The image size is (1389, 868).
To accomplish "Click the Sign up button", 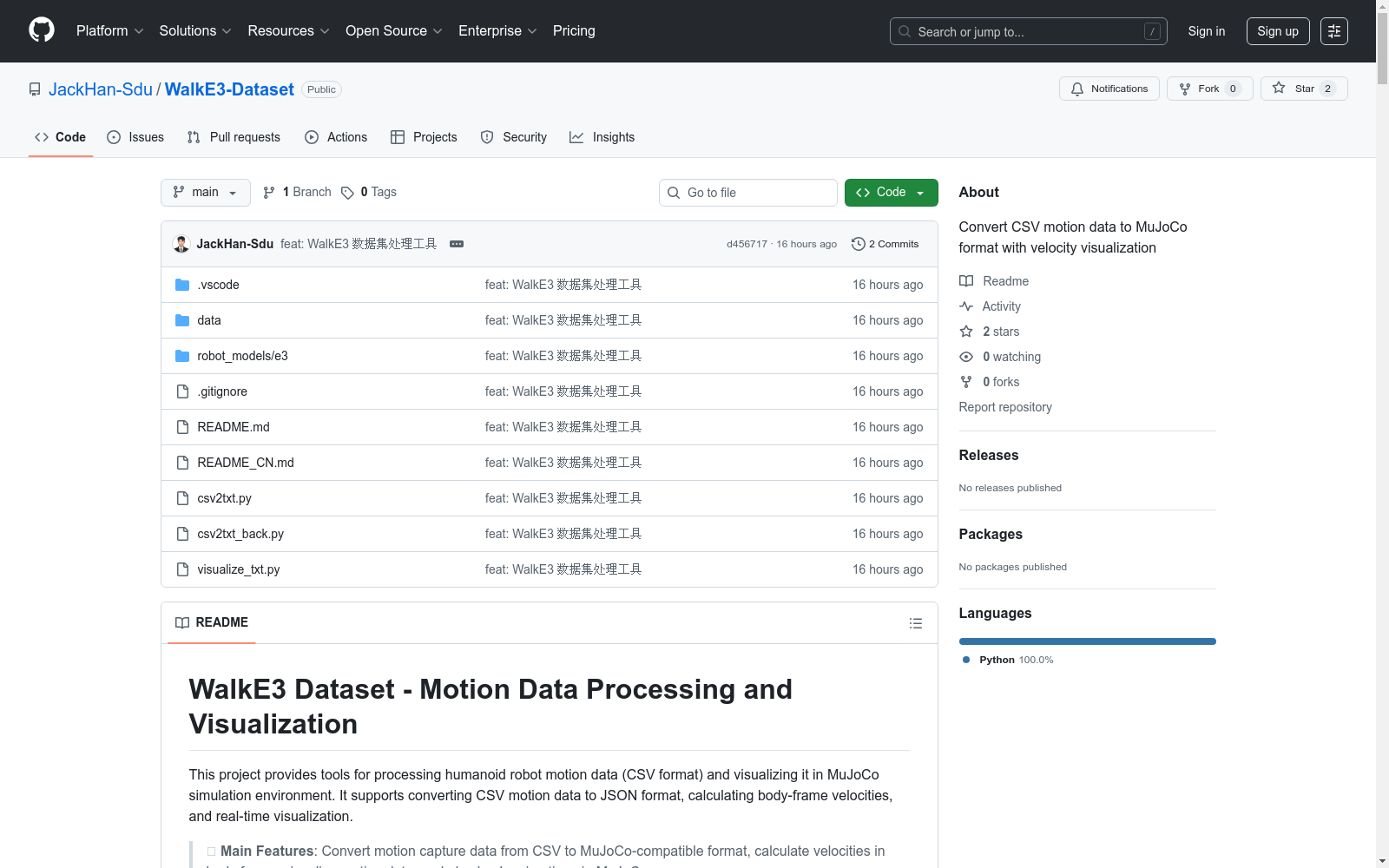I will 1278,31.
